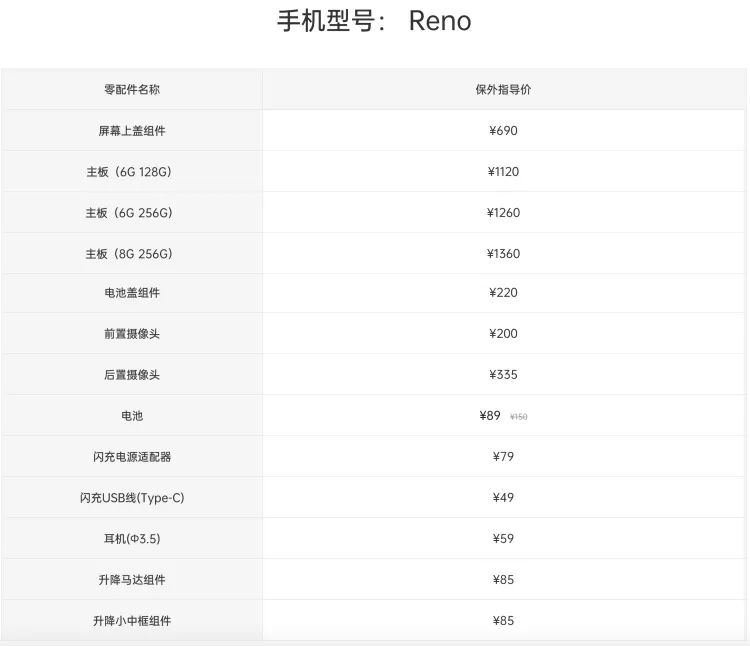This screenshot has width=750, height=646.
Task: Click the ¥1120 motherboard price
Action: click(x=503, y=172)
